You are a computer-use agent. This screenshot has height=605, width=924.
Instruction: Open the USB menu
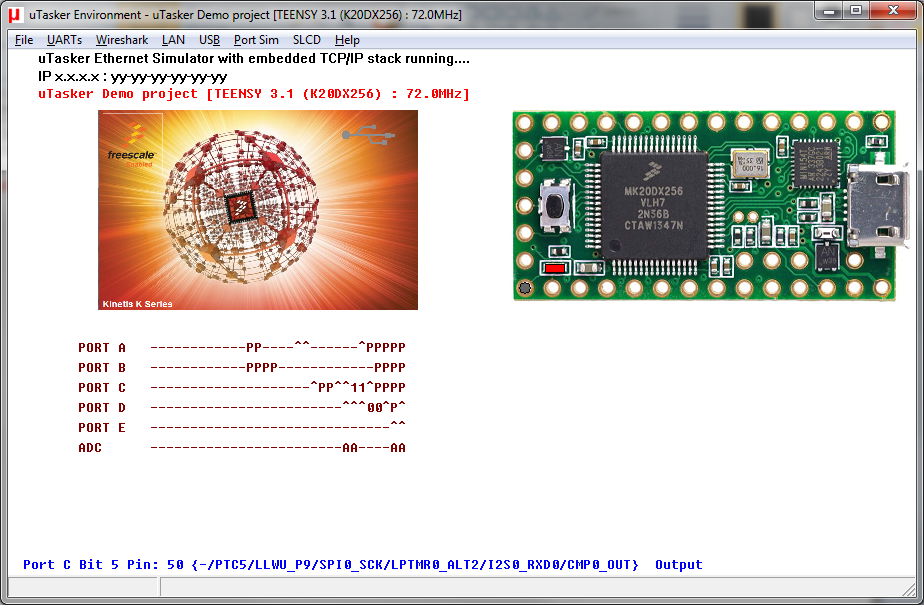point(209,40)
